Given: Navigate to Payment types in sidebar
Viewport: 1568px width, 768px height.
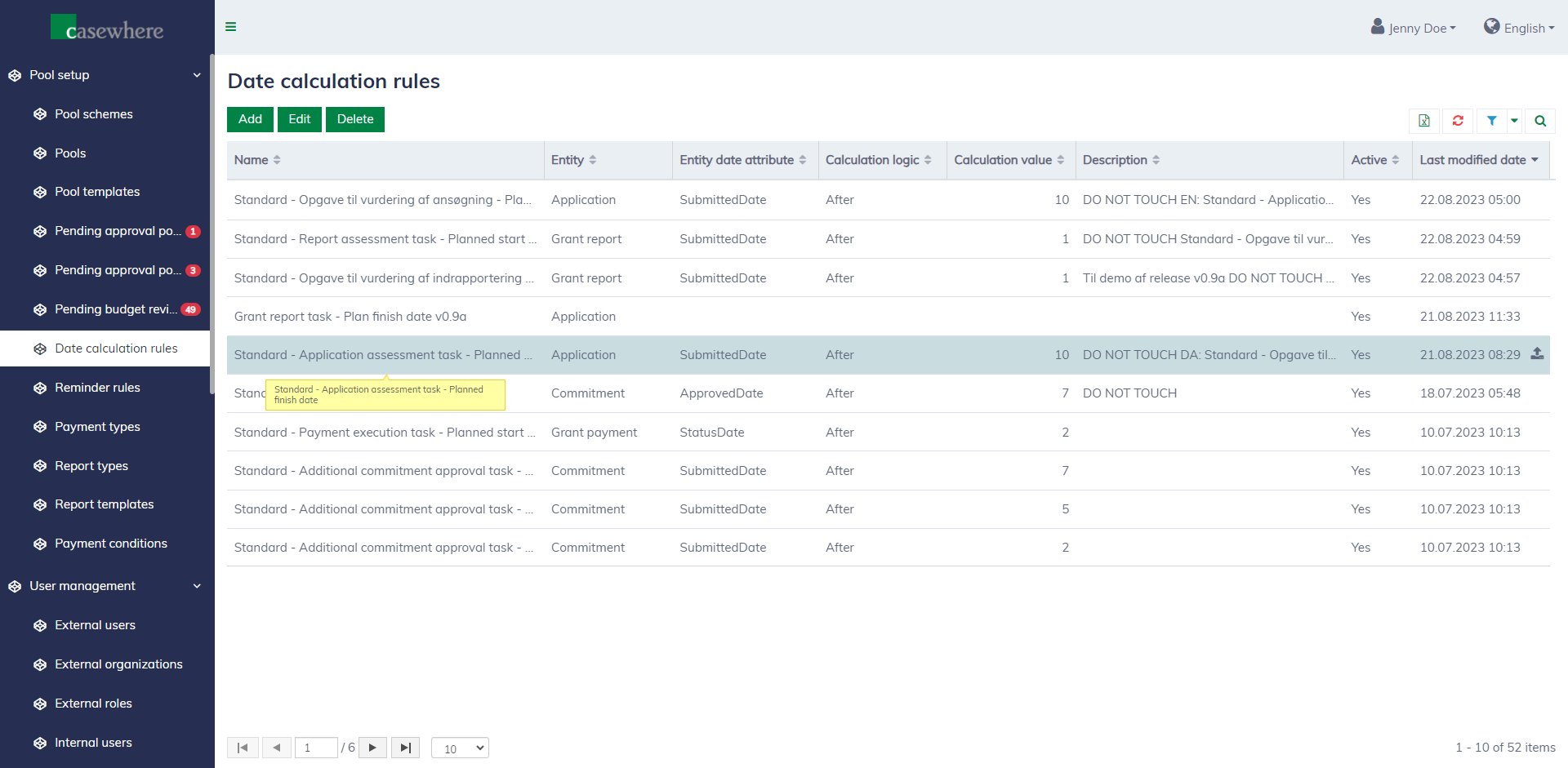Looking at the screenshot, I should tap(97, 427).
